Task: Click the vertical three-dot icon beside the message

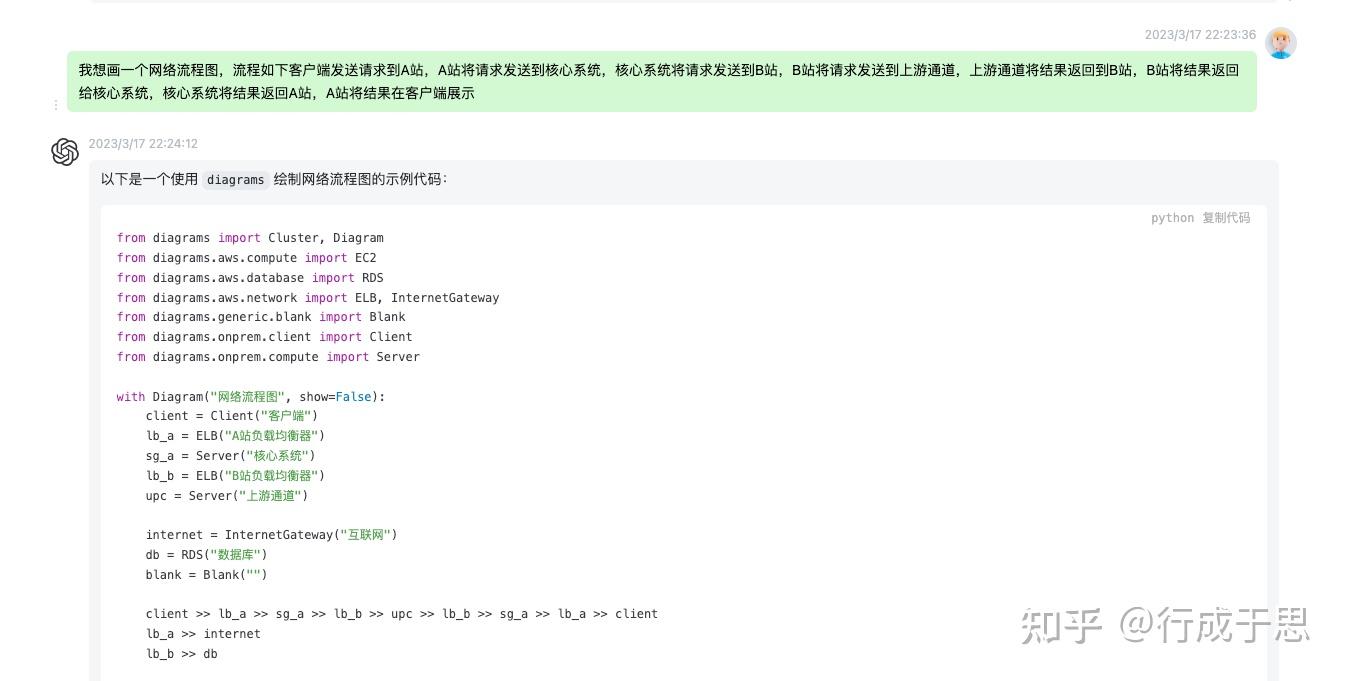Action: tap(56, 105)
